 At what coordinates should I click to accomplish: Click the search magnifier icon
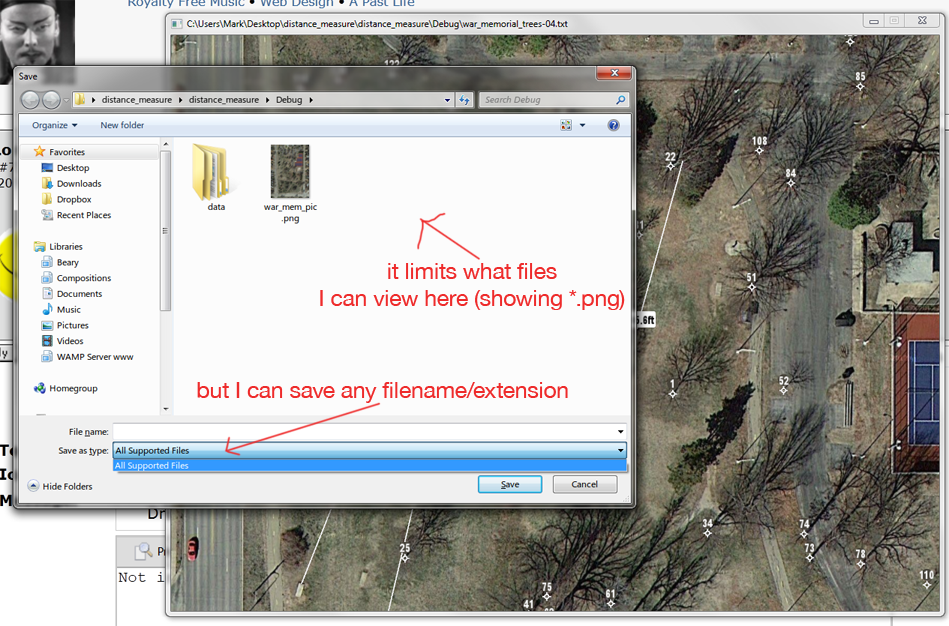pos(620,100)
